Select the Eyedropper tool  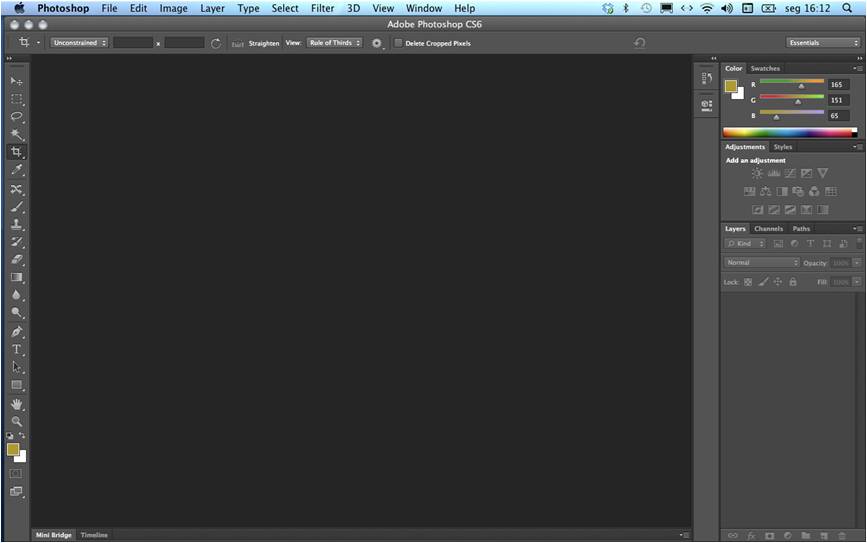[x=17, y=170]
